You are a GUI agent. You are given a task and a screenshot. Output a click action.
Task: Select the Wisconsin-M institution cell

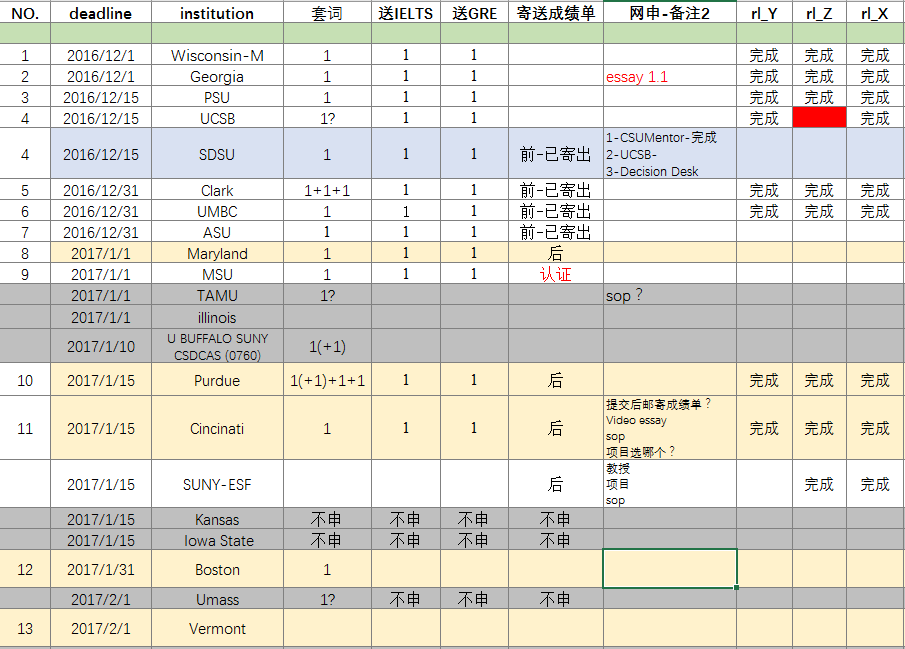[x=217, y=56]
